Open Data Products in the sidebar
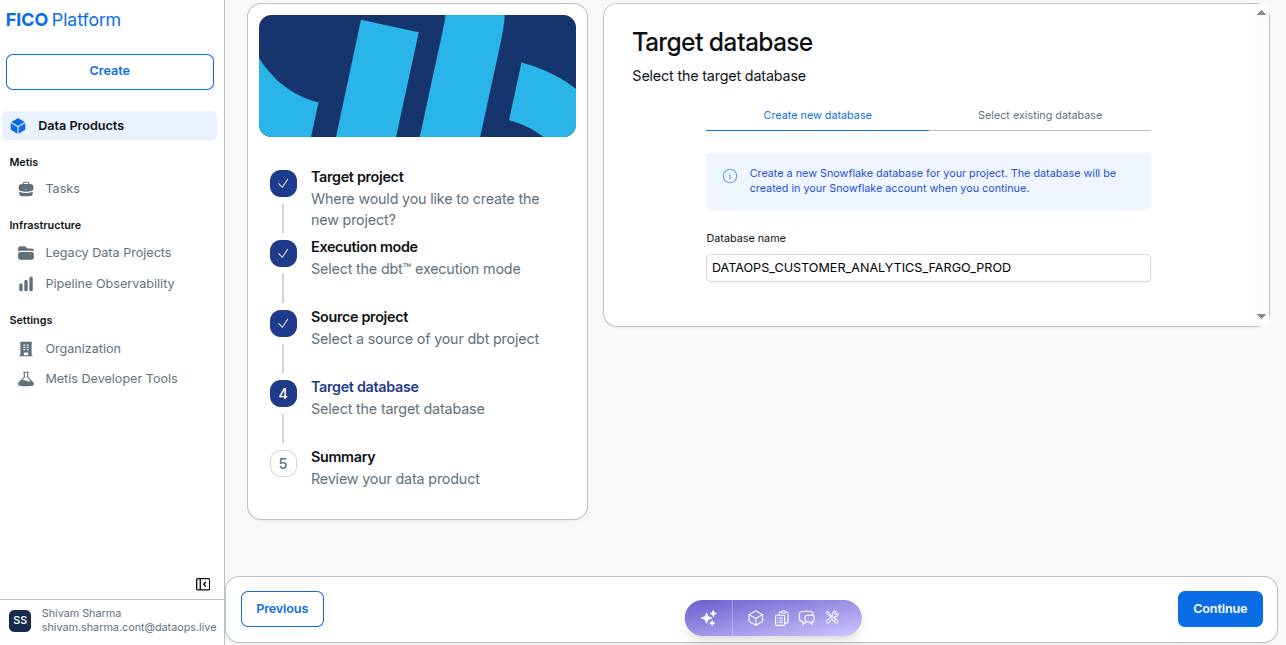This screenshot has width=1286, height=645. (109, 126)
